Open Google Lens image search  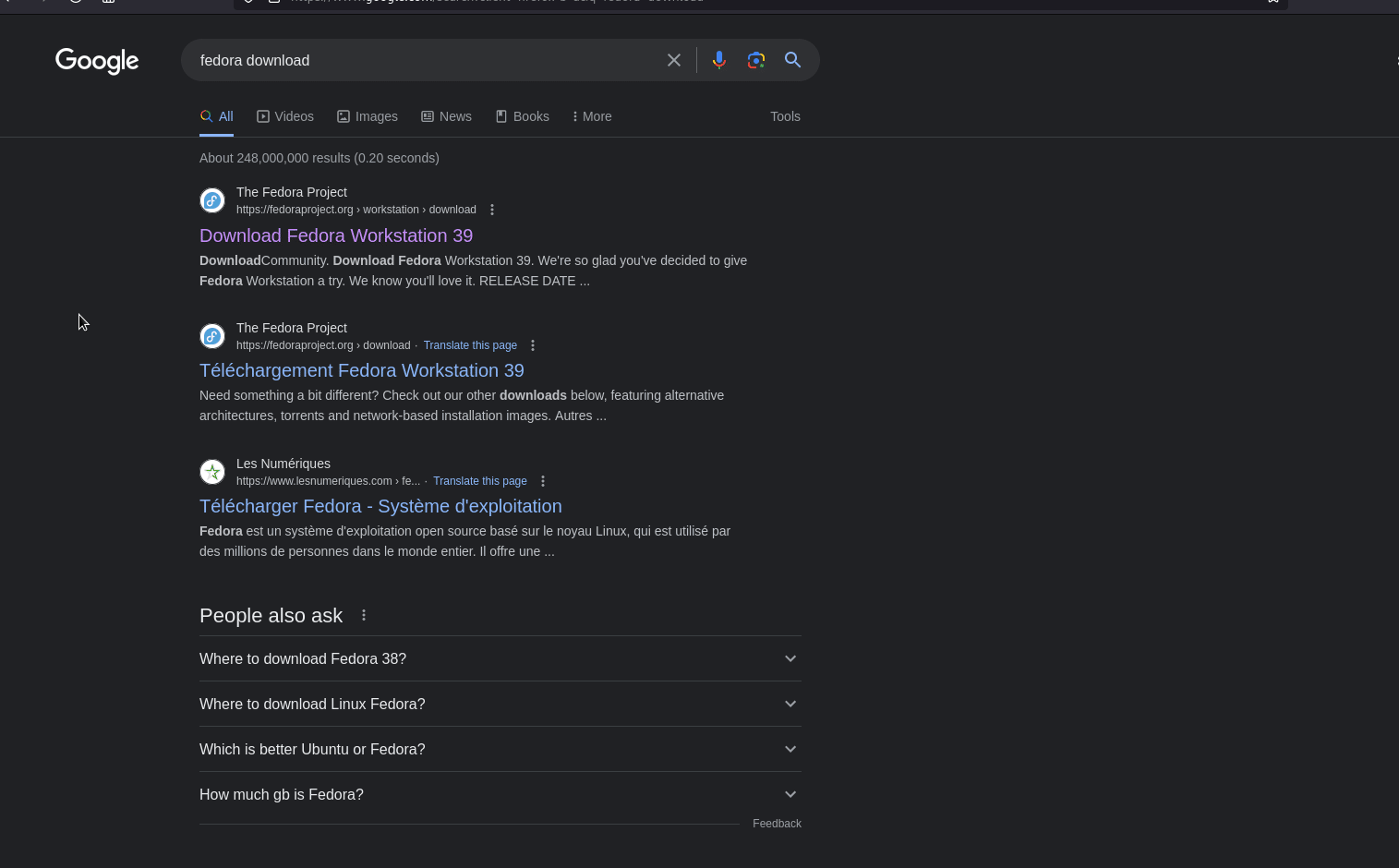pyautogui.click(x=755, y=60)
